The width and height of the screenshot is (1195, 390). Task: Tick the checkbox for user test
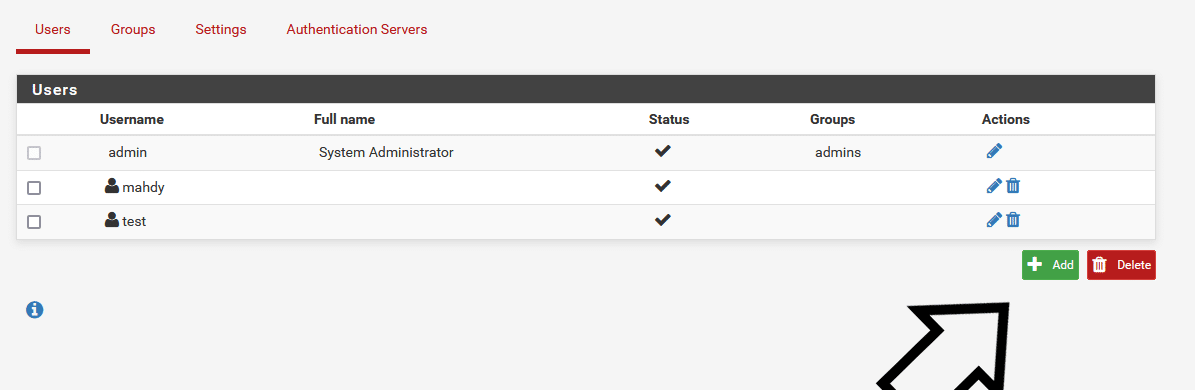[x=34, y=222]
